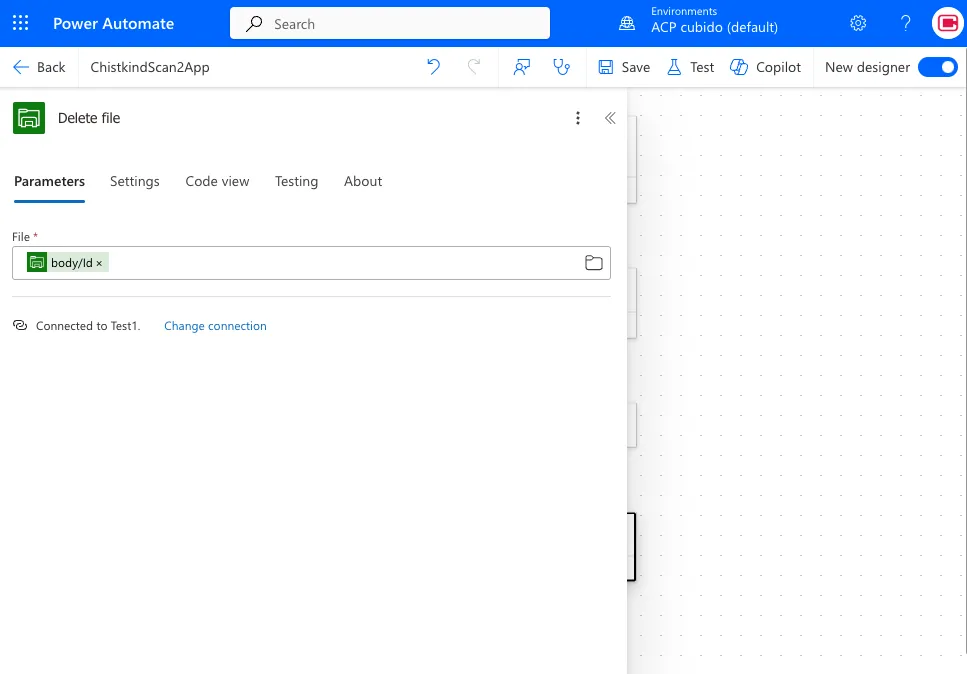Screen dimensions: 967x674
Task: Run the flow with the Test beaker icon
Action: [689, 66]
